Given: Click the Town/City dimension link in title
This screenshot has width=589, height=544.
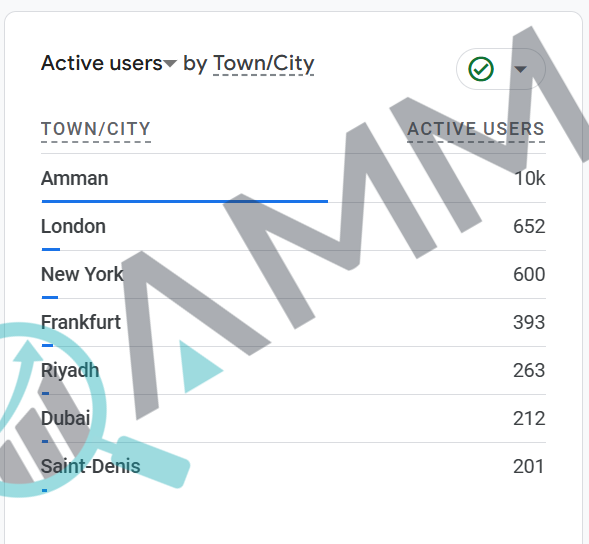Looking at the screenshot, I should (x=263, y=63).
